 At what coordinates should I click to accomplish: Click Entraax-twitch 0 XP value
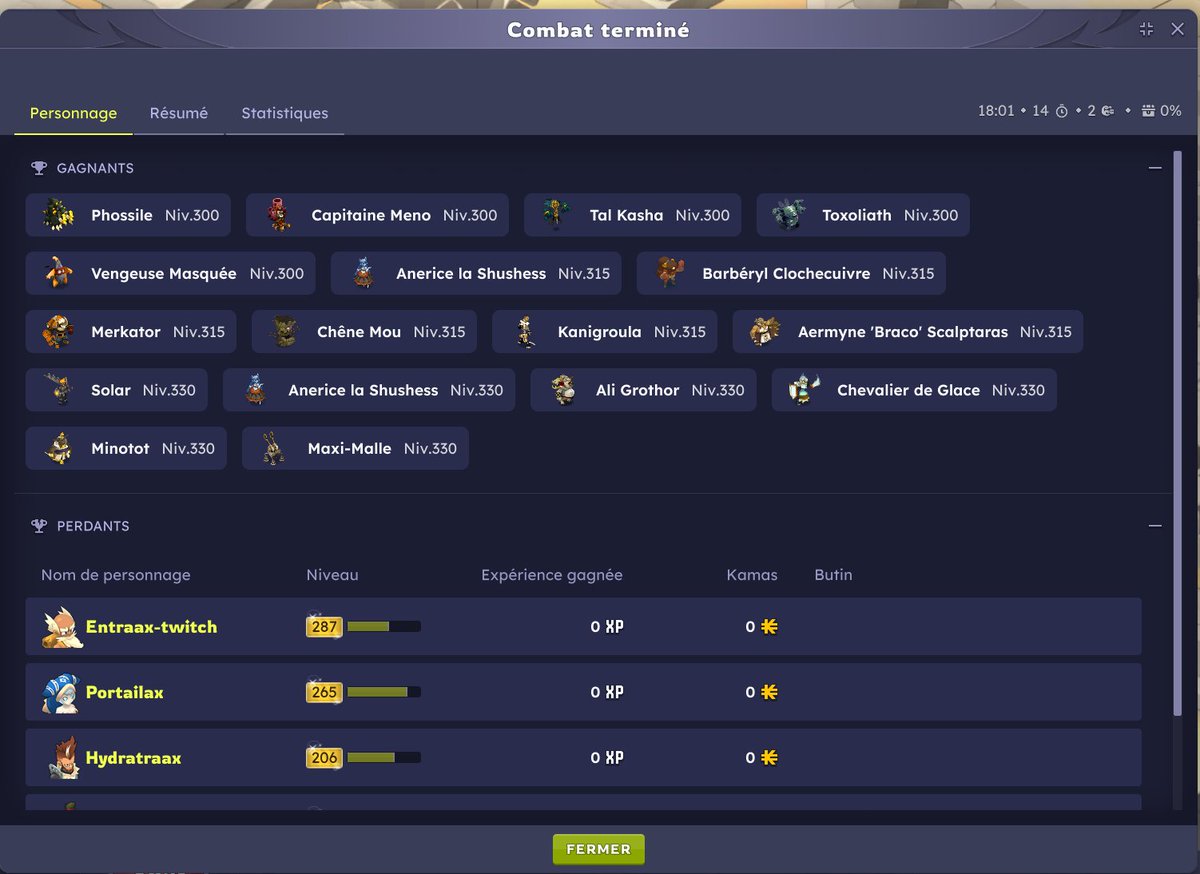pos(607,627)
